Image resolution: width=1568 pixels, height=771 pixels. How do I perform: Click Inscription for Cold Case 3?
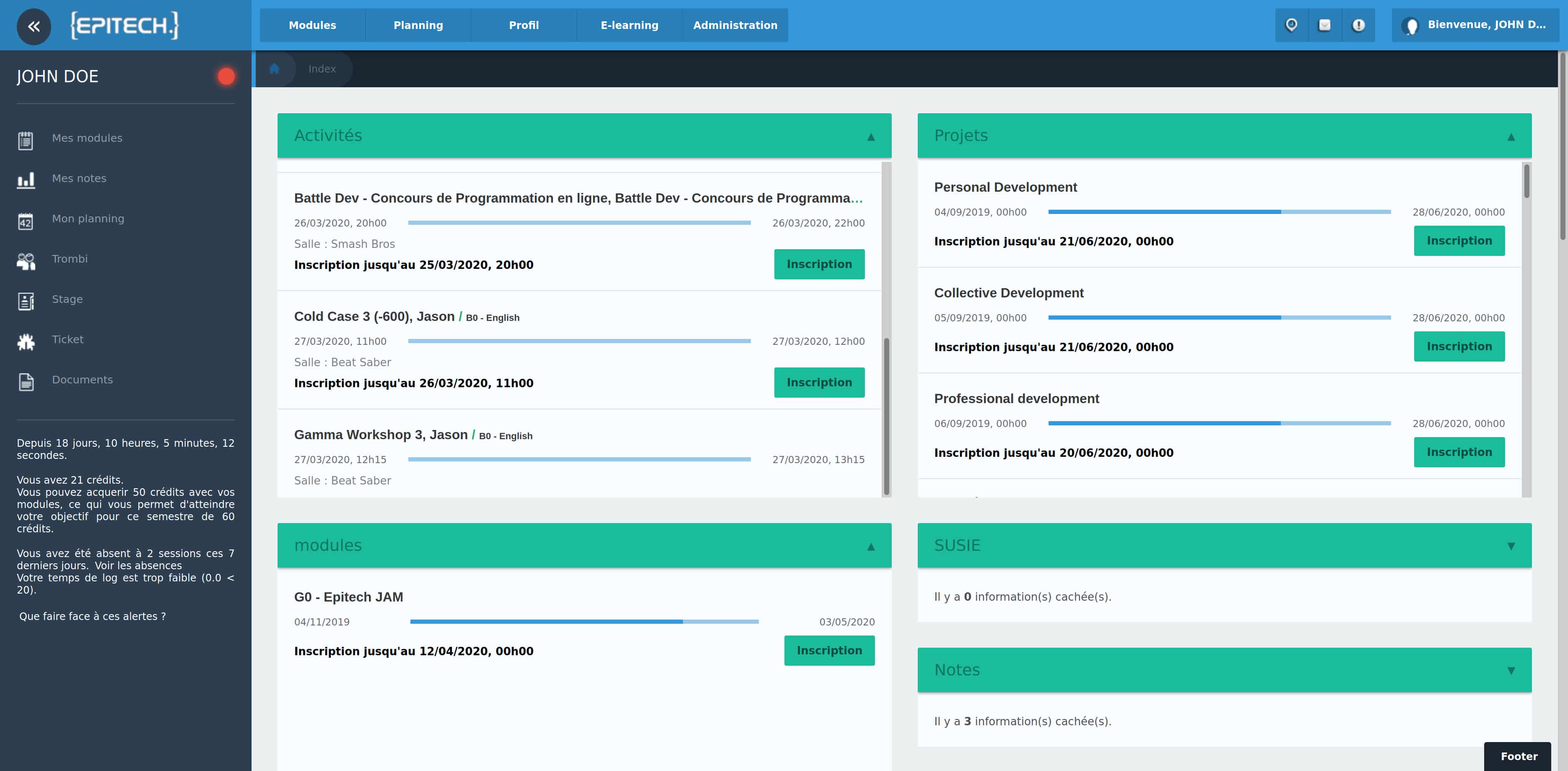pos(819,383)
